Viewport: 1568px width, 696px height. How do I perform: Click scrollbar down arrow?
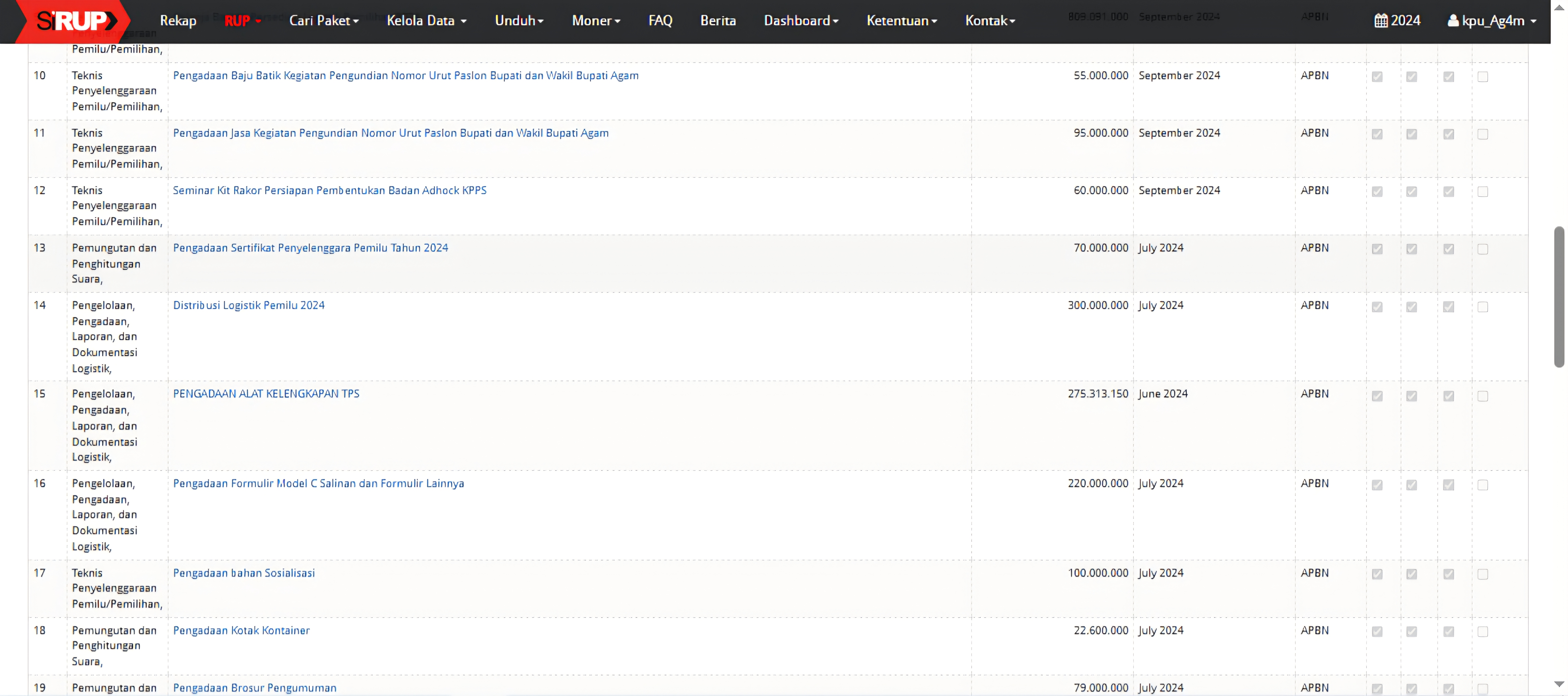1559,685
